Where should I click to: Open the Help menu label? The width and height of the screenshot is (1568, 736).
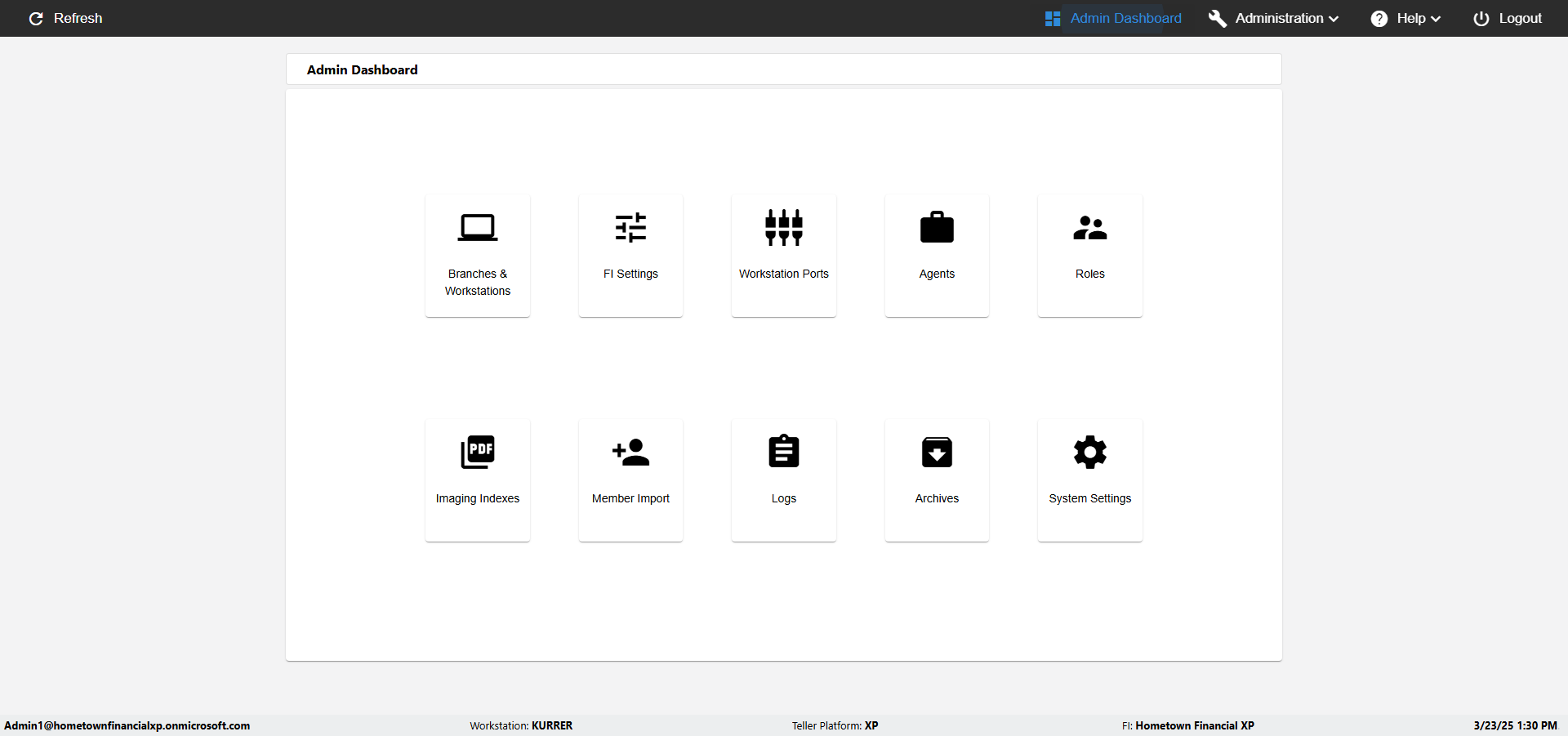(x=1411, y=18)
